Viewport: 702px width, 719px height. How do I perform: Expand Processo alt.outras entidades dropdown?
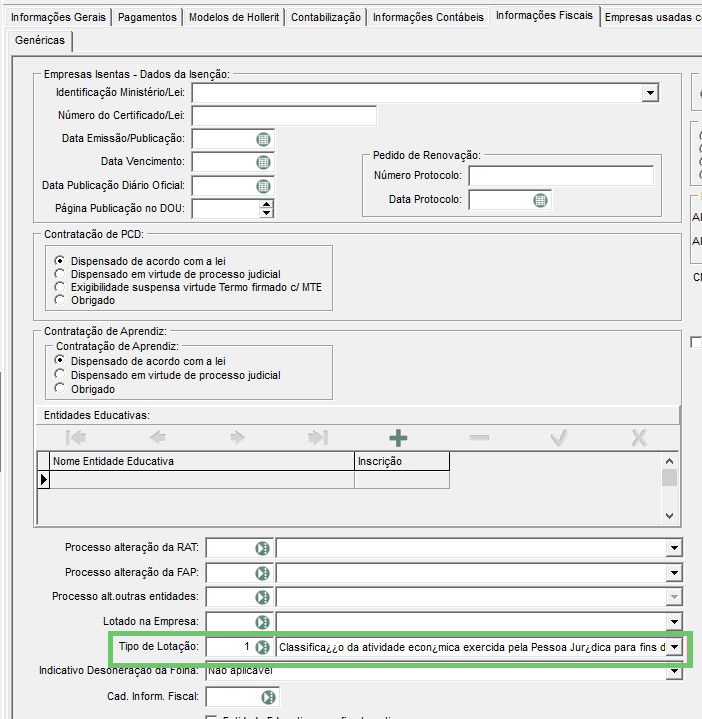[674, 597]
